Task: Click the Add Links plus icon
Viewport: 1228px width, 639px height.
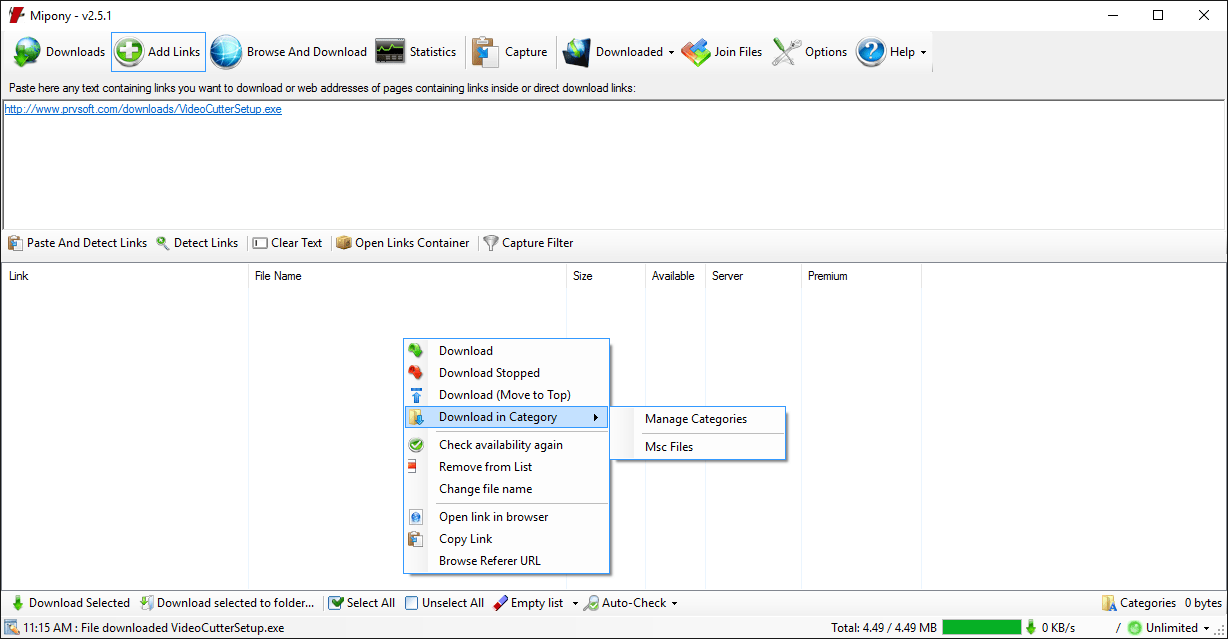Action: pyautogui.click(x=129, y=52)
